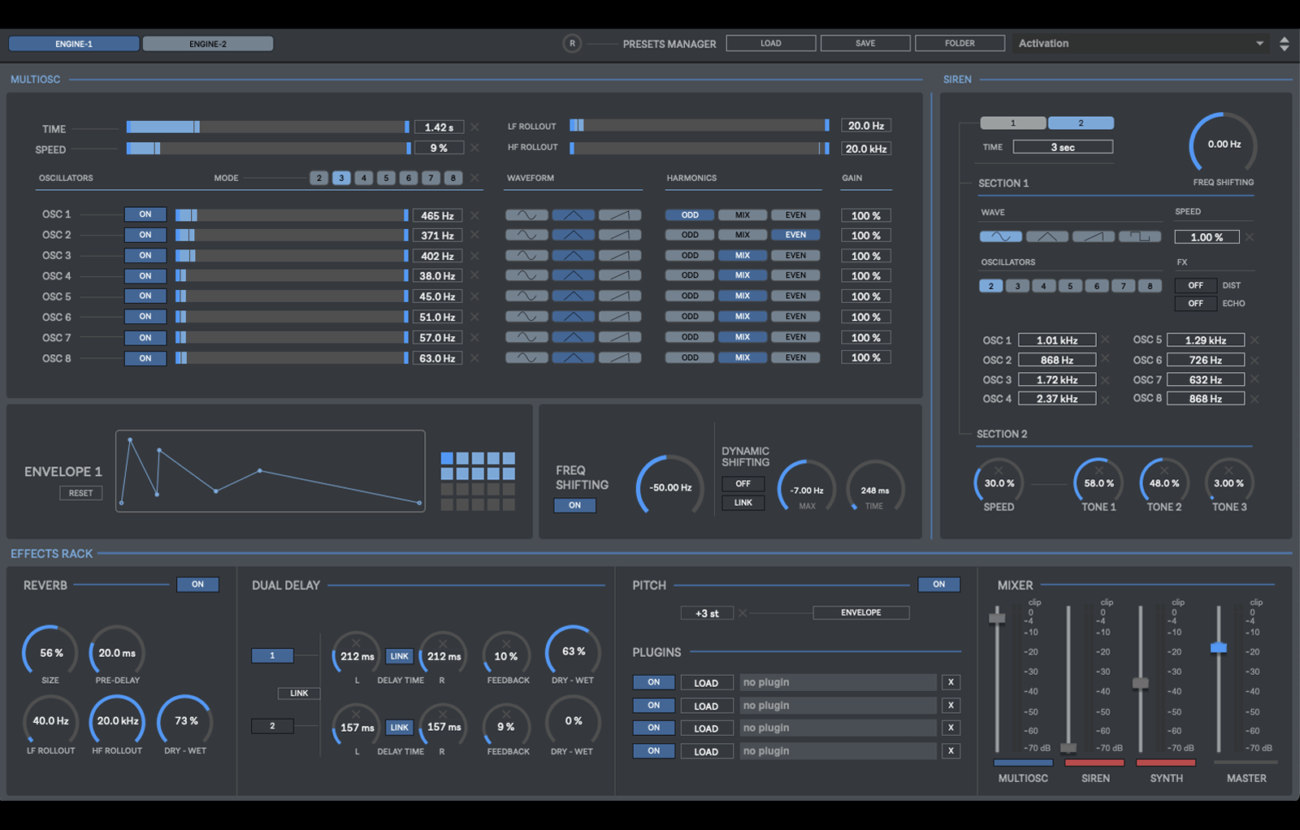This screenshot has height=830, width=1300.
Task: Click the preset up/down stepper arrows
Action: (1284, 43)
